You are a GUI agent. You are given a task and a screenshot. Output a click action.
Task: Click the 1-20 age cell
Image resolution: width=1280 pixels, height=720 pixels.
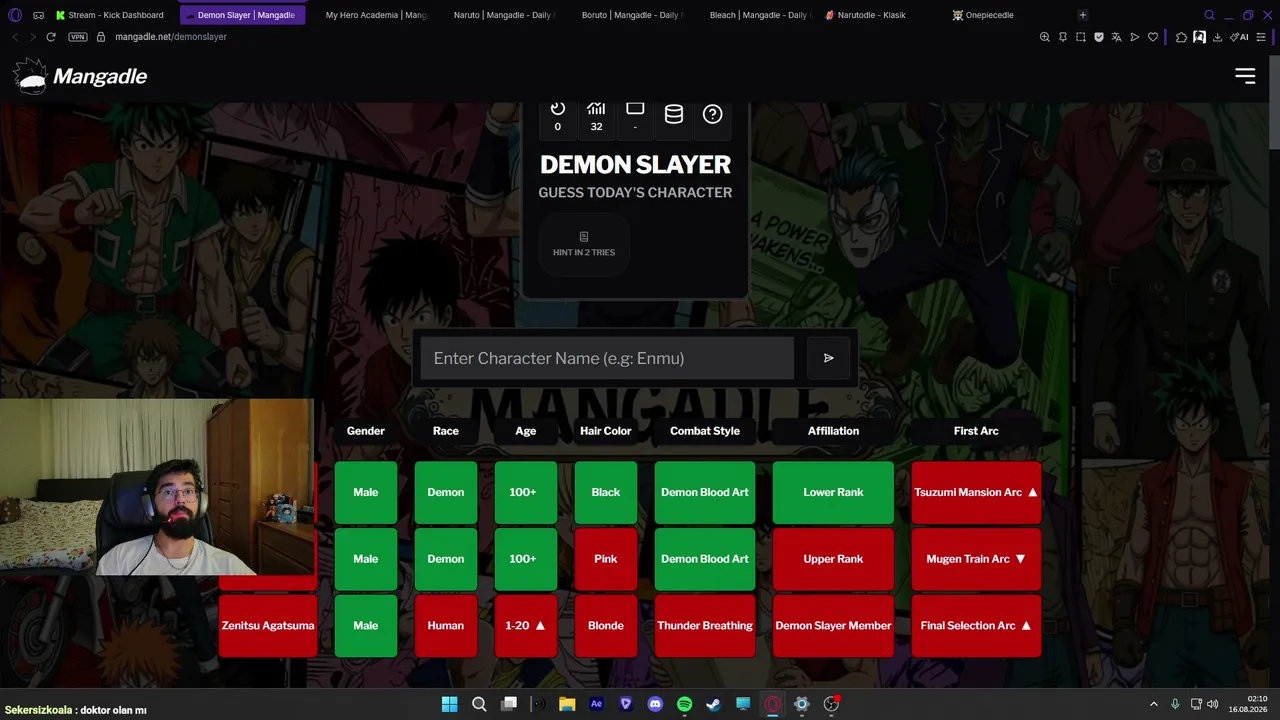pyautogui.click(x=526, y=626)
